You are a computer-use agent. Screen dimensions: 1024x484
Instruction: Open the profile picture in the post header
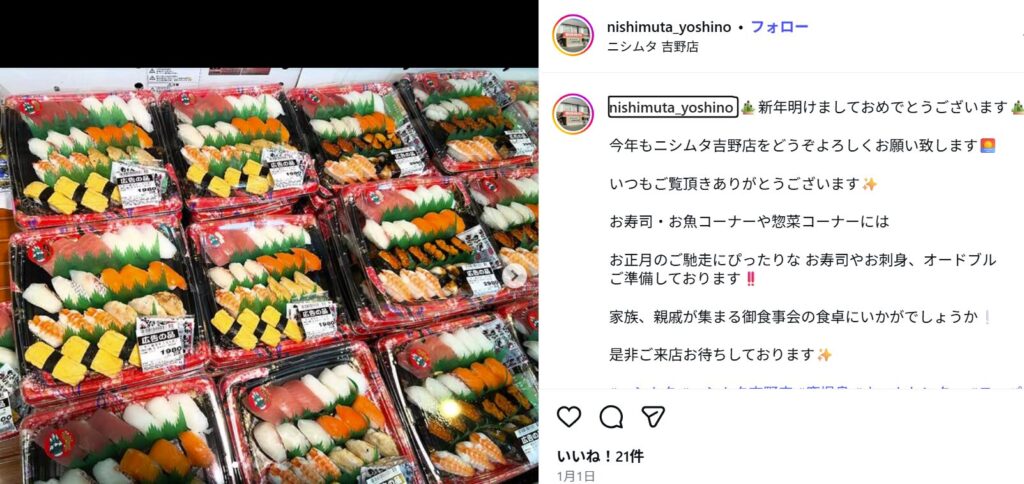point(573,35)
